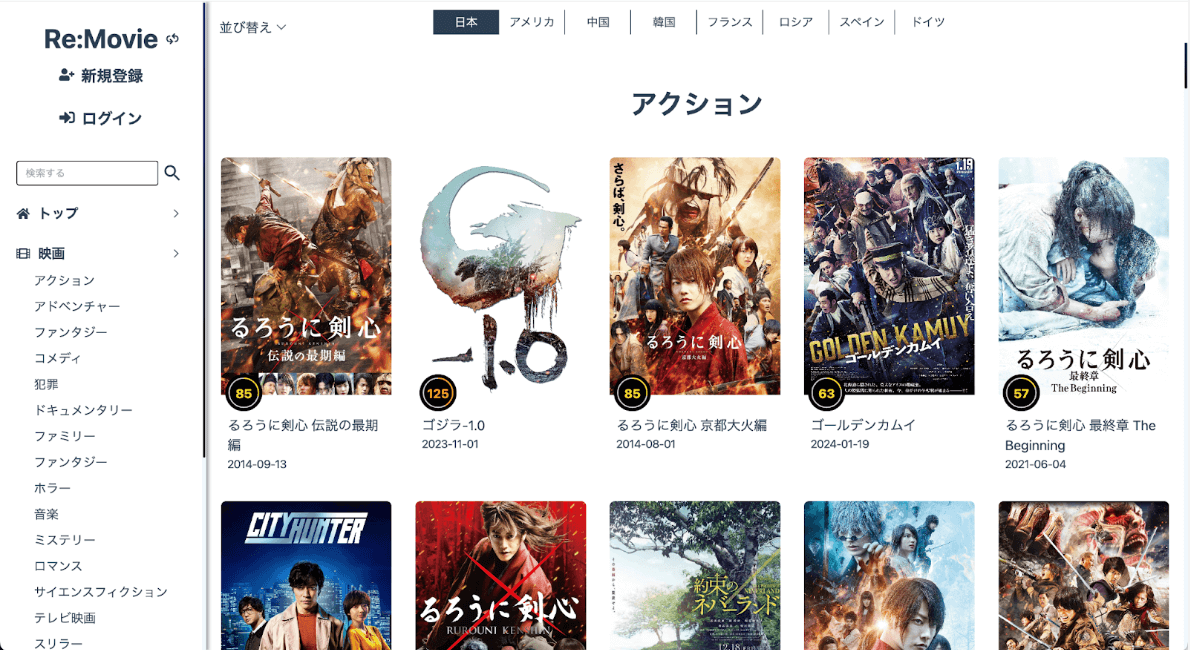Click the Re:Movie site title

point(101,39)
